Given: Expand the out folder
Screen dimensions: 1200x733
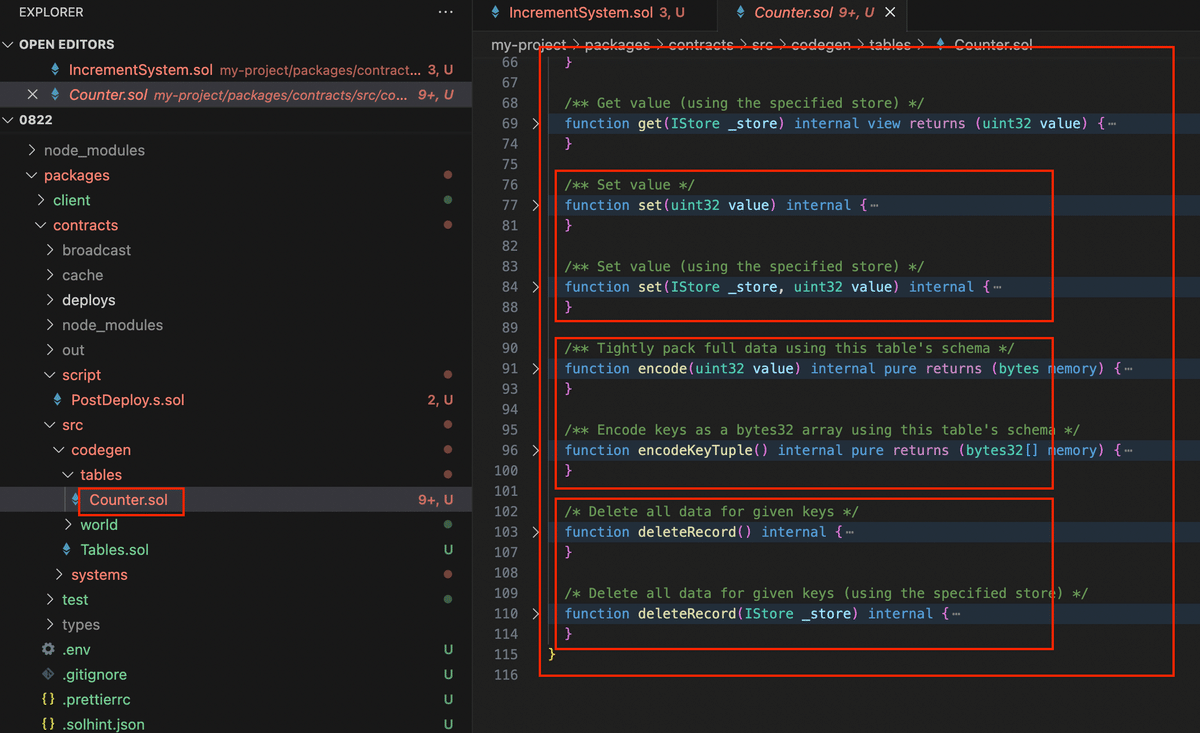Looking at the screenshot, I should click(x=50, y=350).
